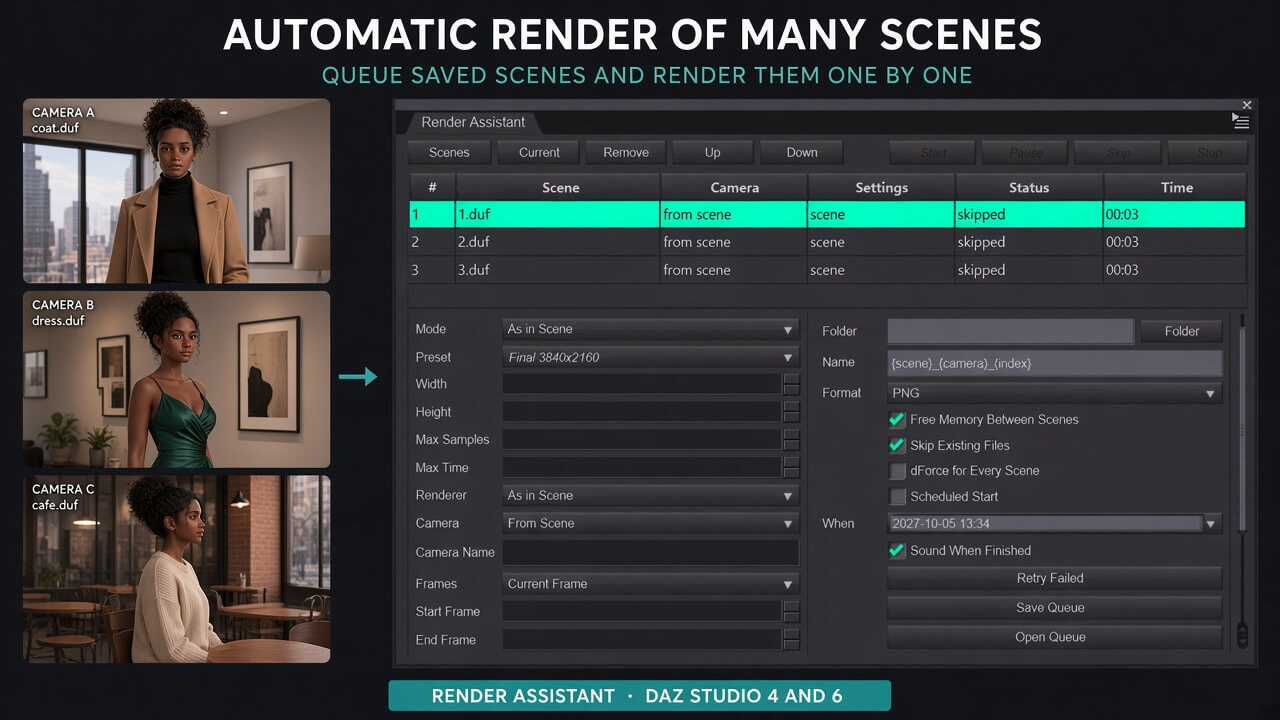Image resolution: width=1280 pixels, height=720 pixels.
Task: Click the Camera column header
Action: pyautogui.click(x=734, y=187)
